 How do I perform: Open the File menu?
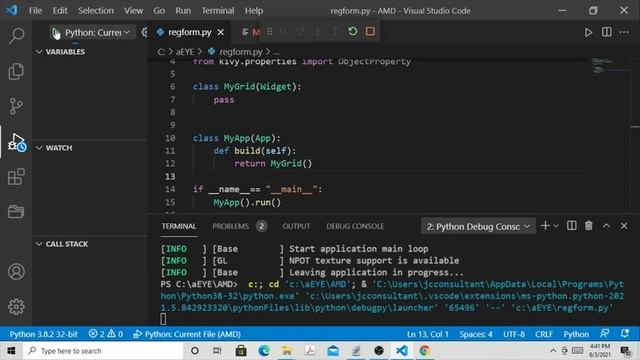pyautogui.click(x=36, y=11)
